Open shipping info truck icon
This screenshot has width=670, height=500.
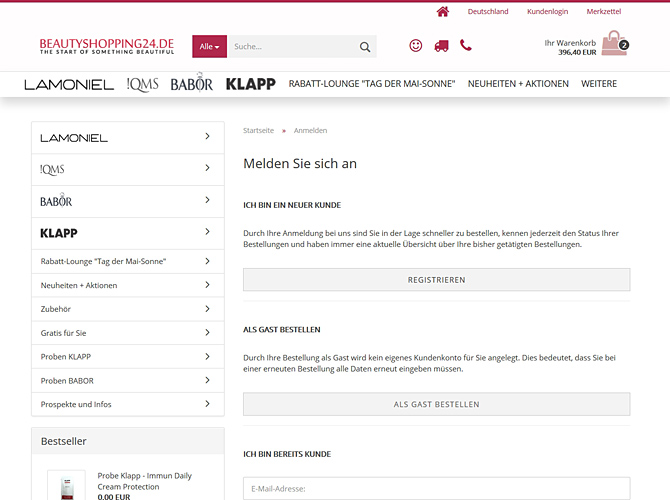tap(441, 46)
